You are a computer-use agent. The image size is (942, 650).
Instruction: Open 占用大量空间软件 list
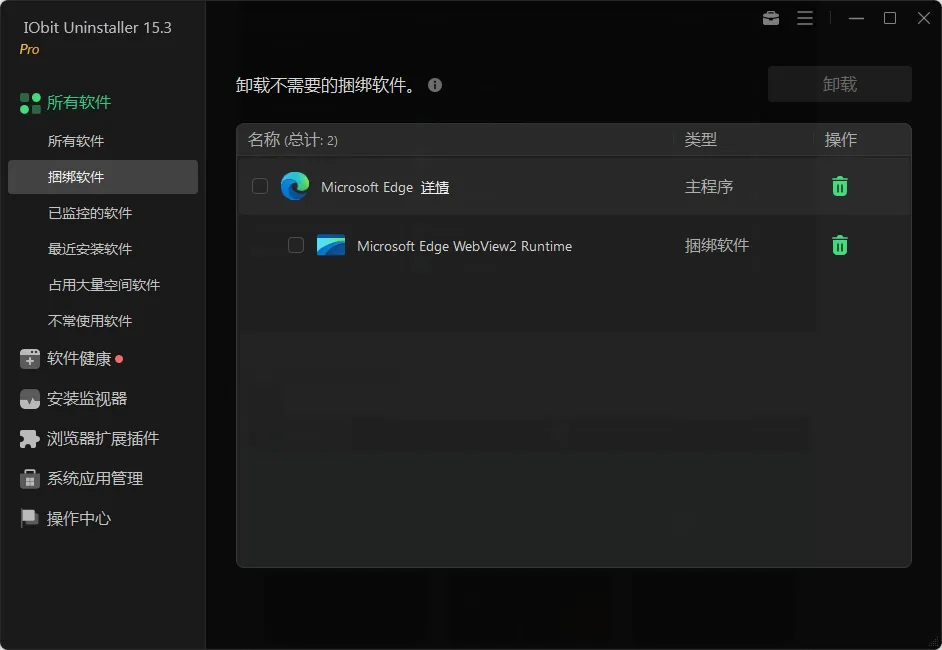104,285
